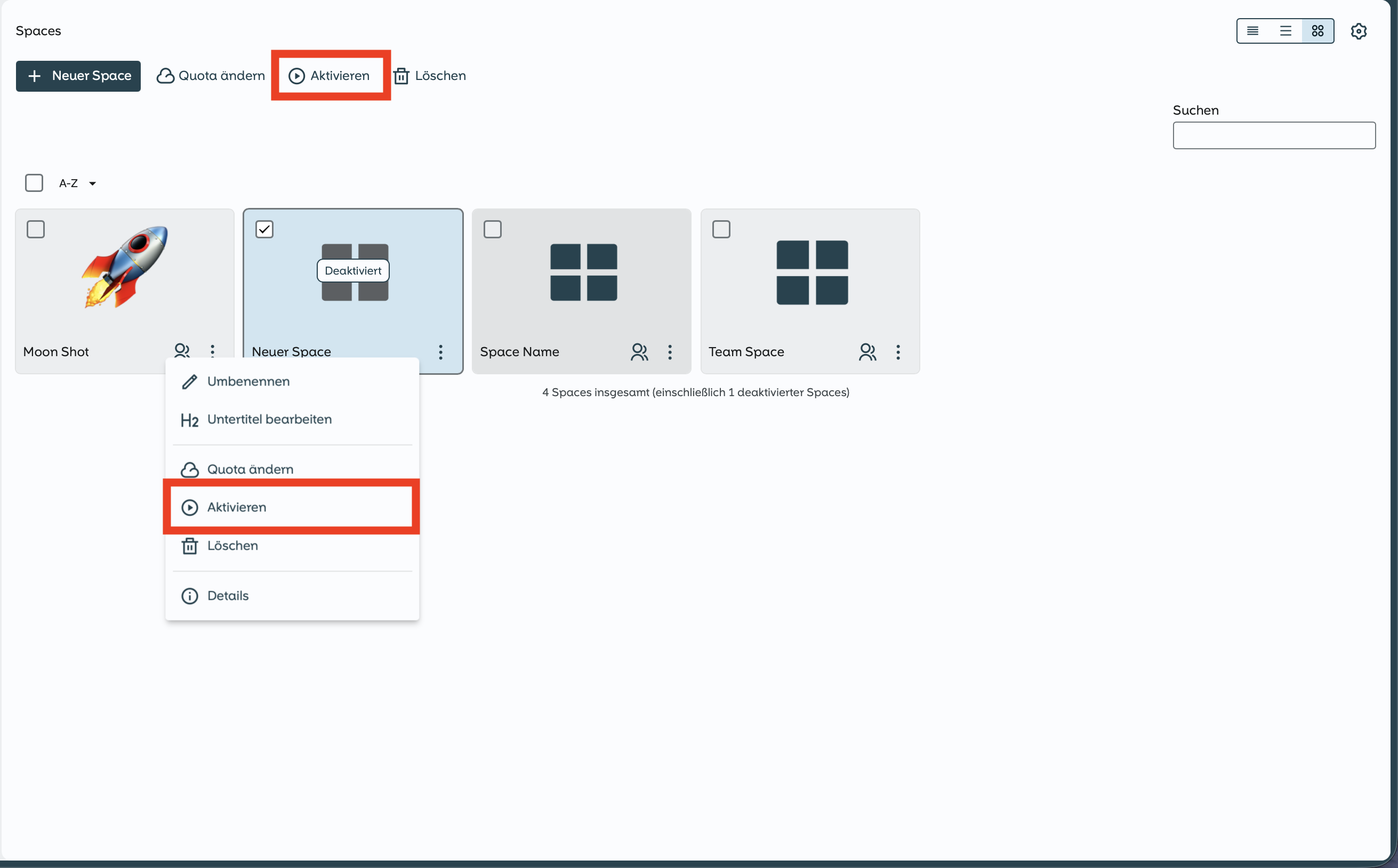The height and width of the screenshot is (868, 1398).
Task: Switch to the tiles view icon
Action: pyautogui.click(x=1317, y=31)
